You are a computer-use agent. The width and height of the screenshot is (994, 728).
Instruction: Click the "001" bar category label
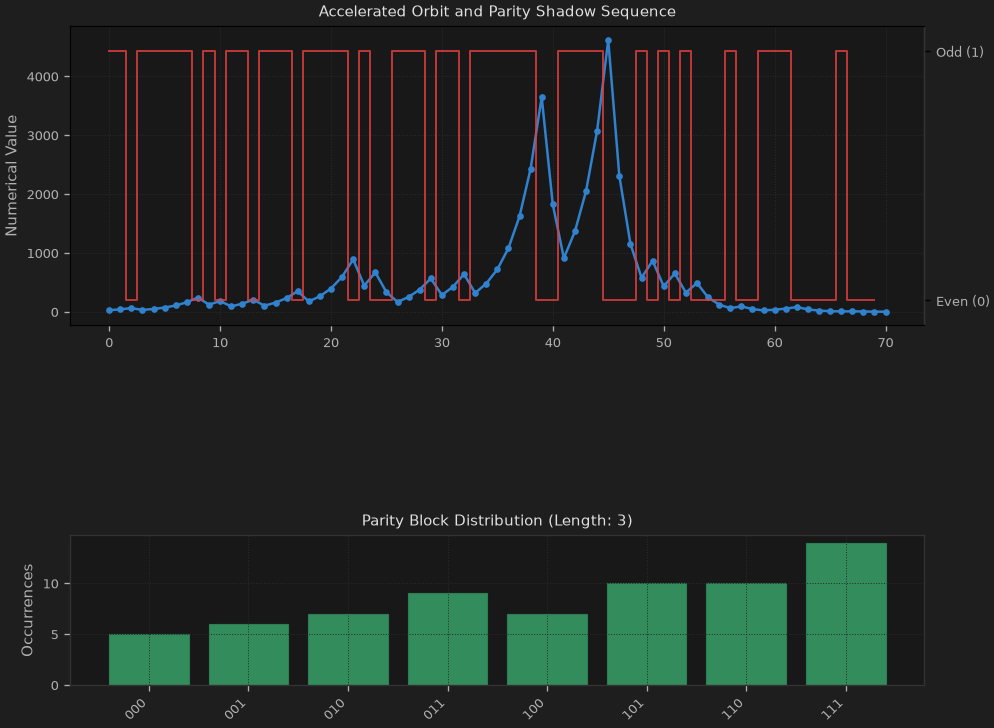click(x=235, y=708)
